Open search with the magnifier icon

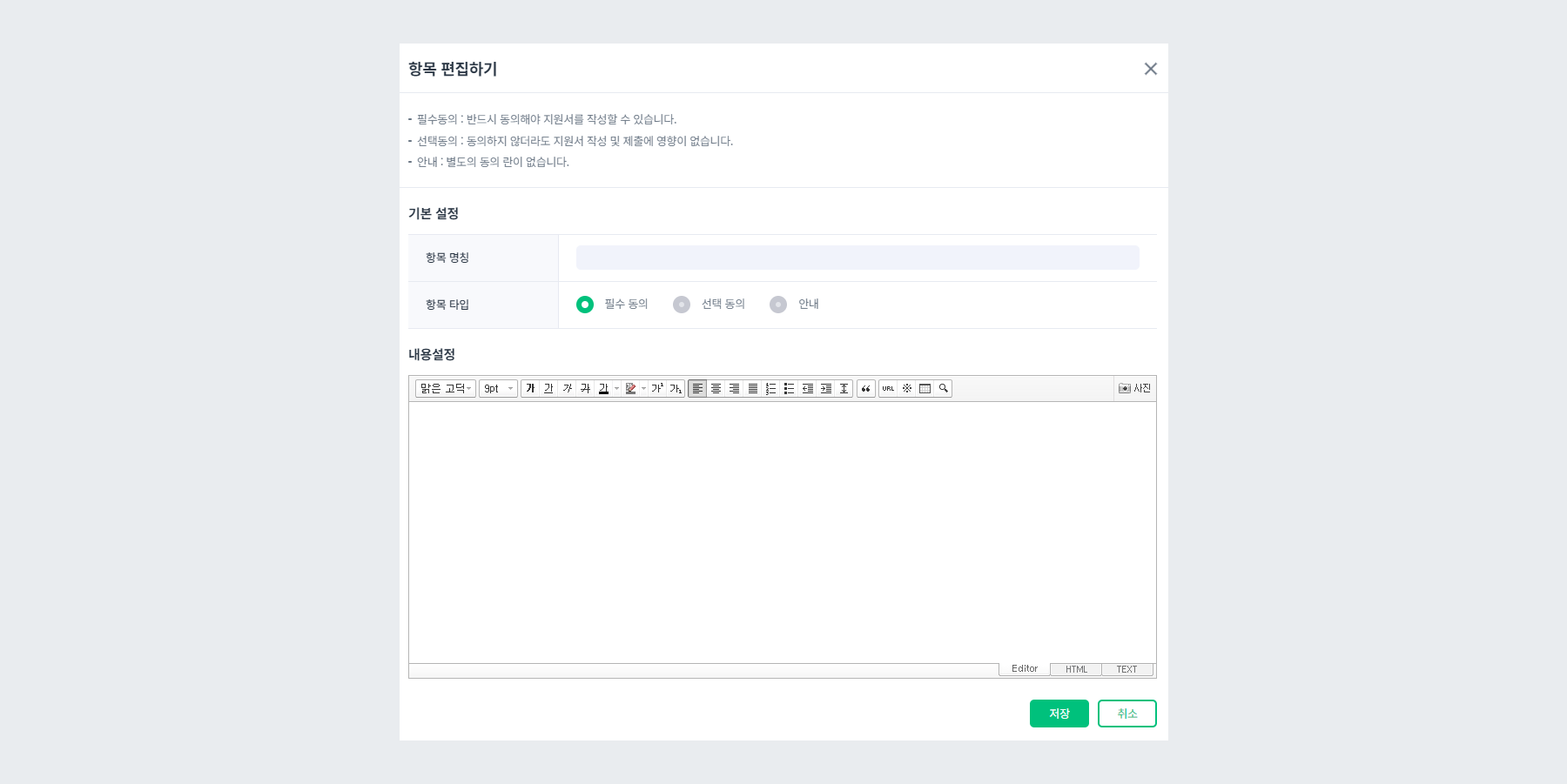943,388
